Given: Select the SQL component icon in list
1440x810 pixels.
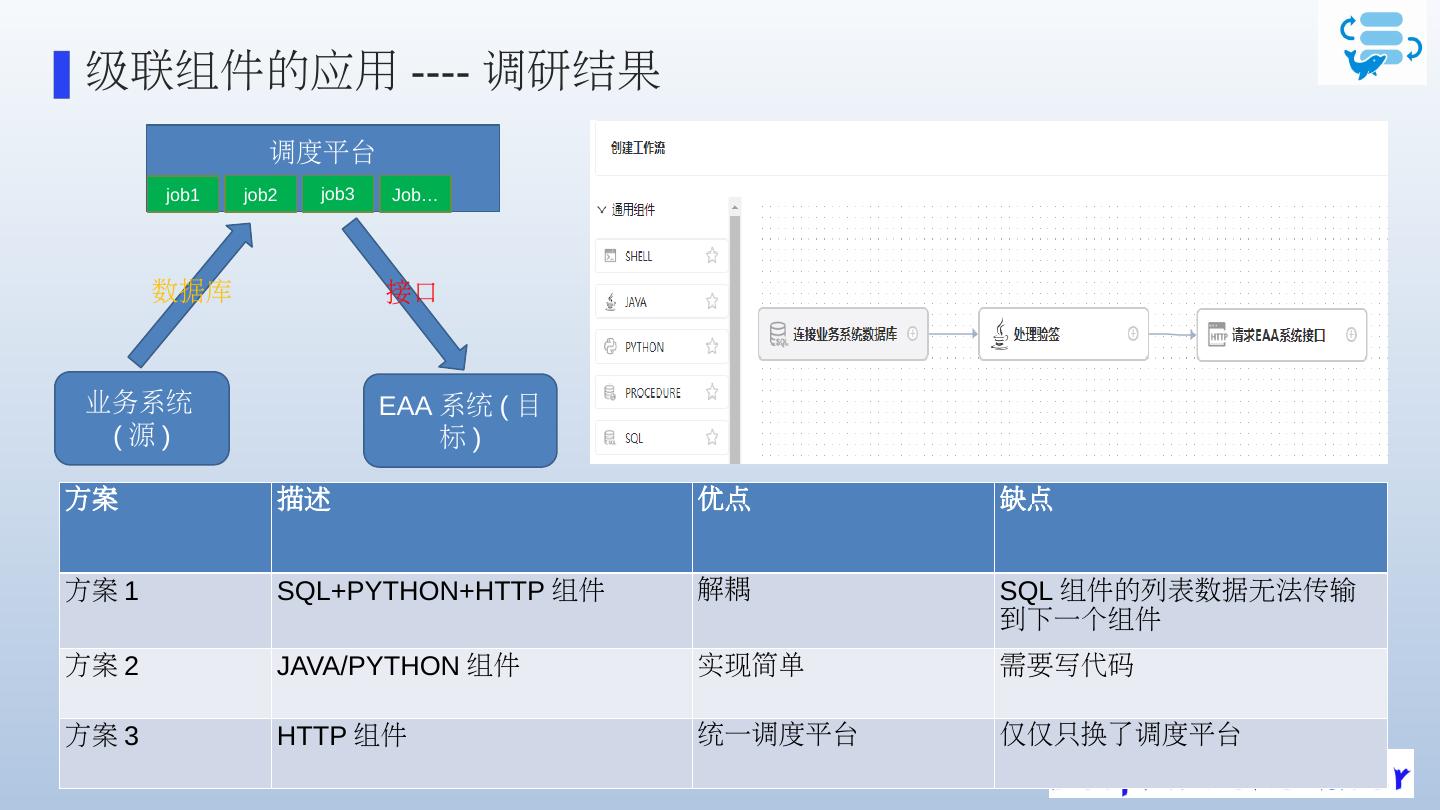Looking at the screenshot, I should coord(610,438).
